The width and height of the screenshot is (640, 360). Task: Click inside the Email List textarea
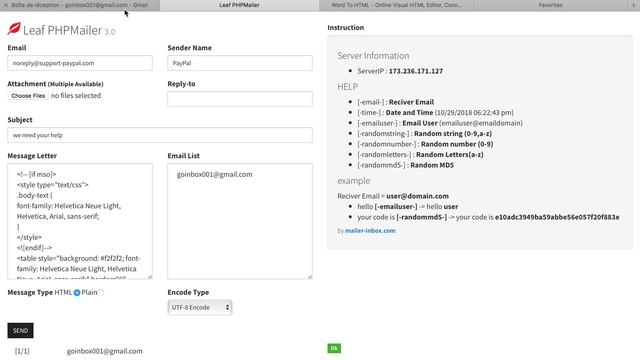(x=240, y=221)
